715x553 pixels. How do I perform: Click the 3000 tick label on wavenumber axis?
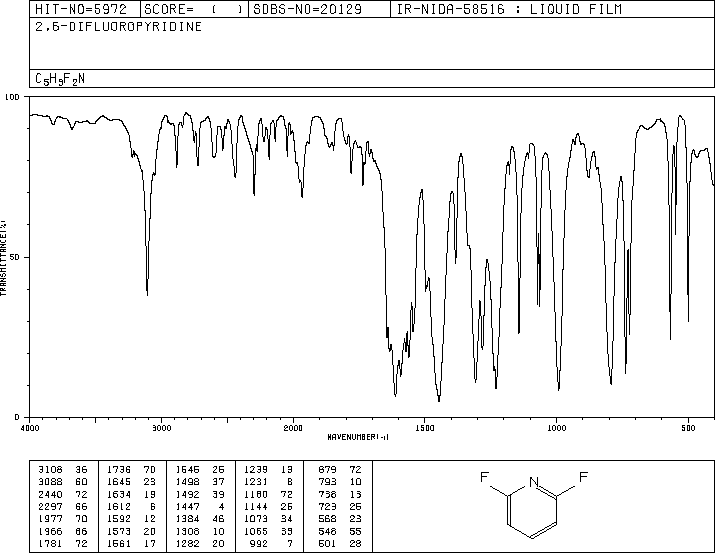161,428
